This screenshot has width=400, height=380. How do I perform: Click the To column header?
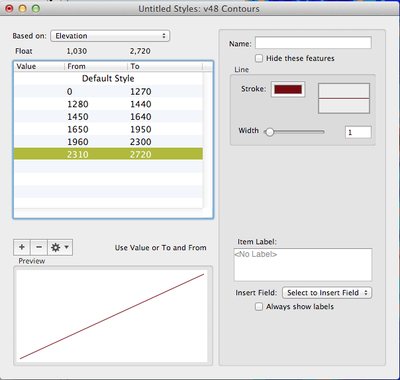[x=165, y=66]
